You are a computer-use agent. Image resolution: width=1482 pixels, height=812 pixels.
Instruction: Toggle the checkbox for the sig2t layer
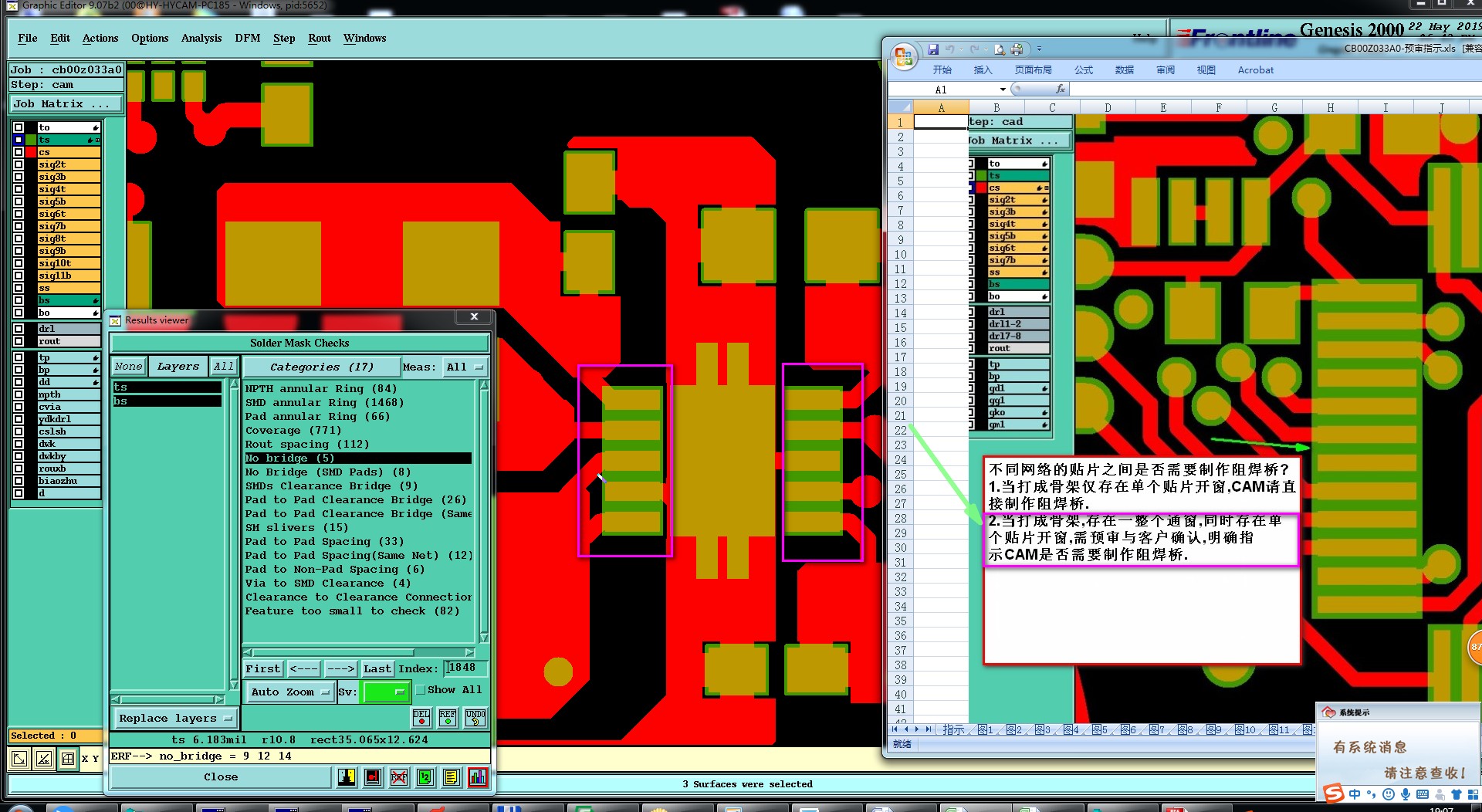(x=19, y=164)
